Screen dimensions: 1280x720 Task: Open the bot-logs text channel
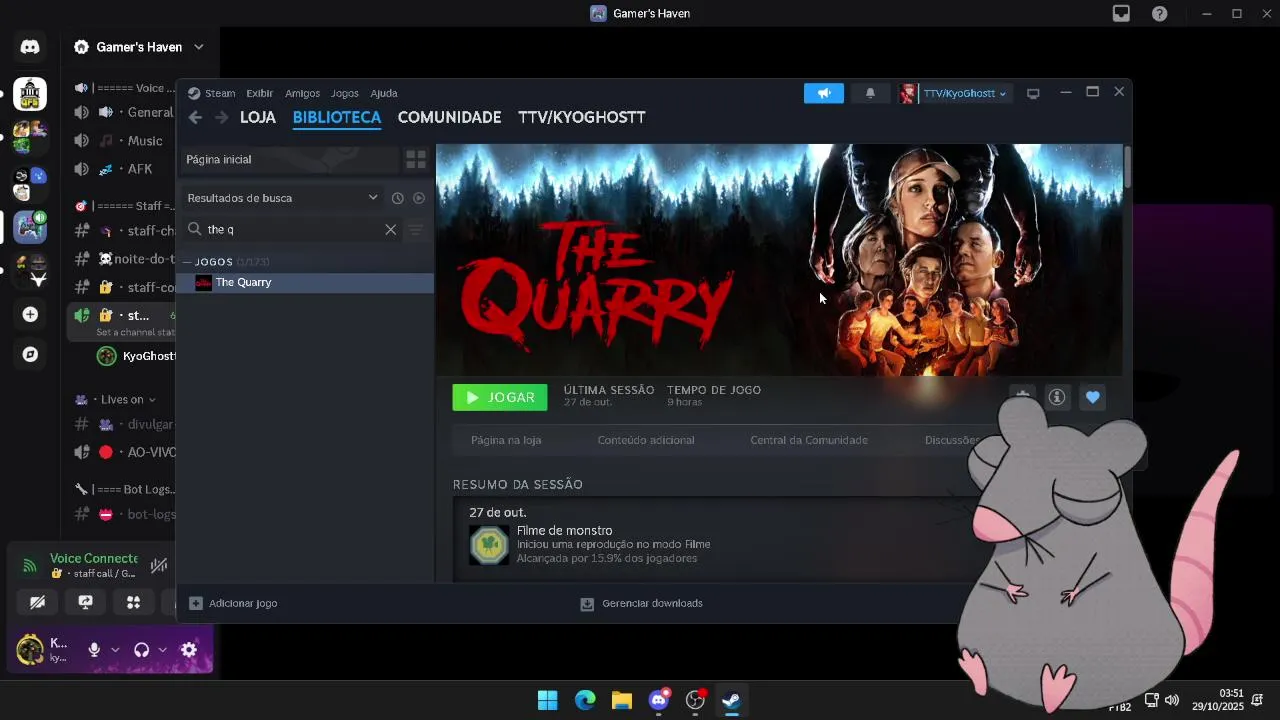click(124, 514)
